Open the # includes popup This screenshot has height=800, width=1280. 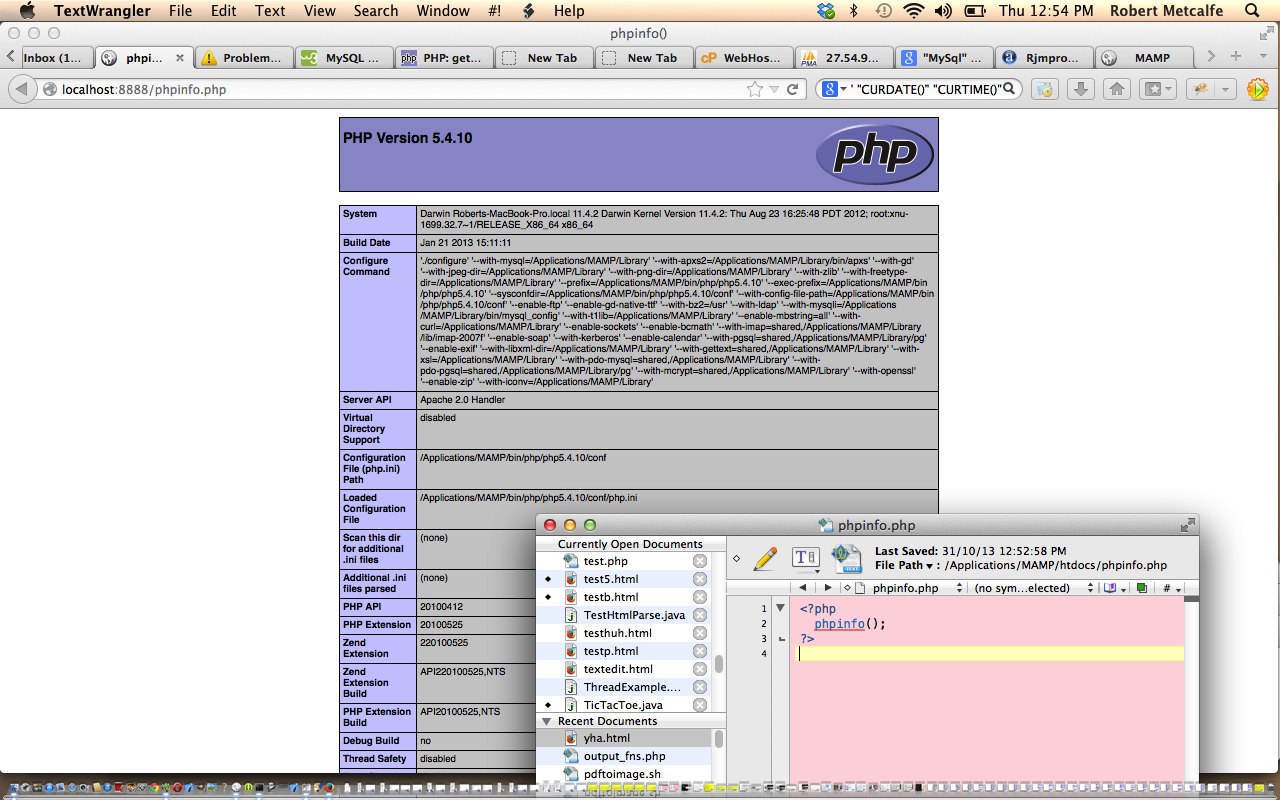(x=1171, y=588)
